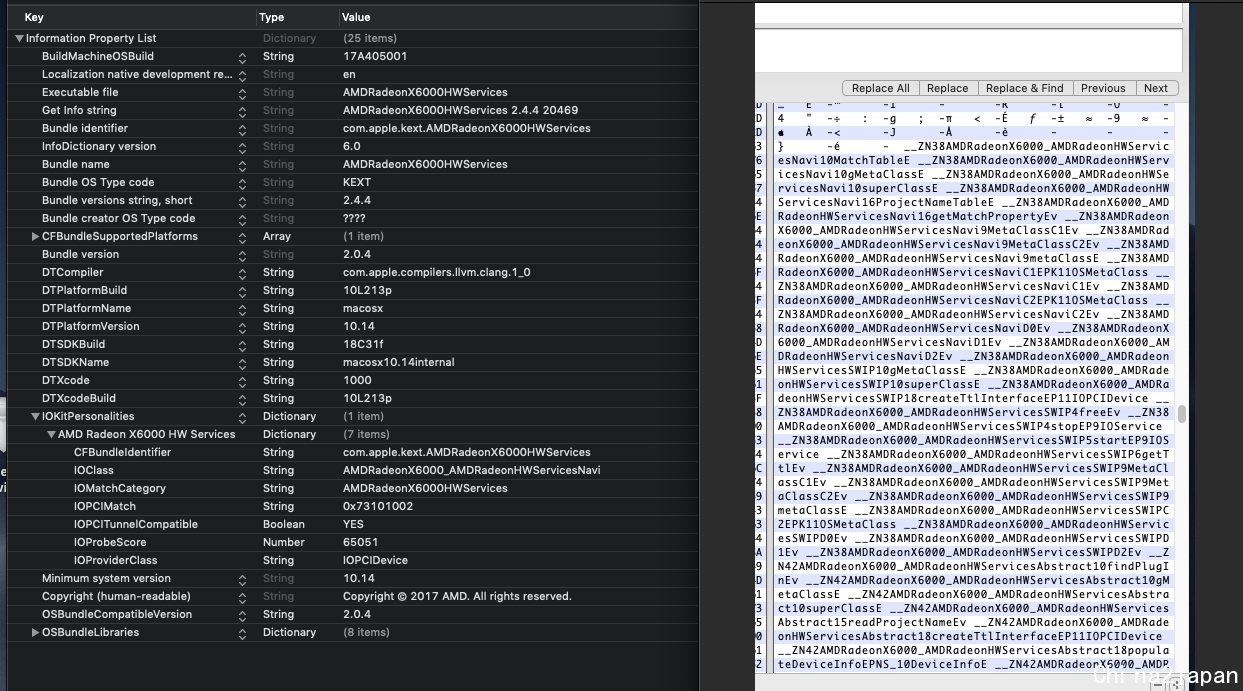Open key picker arrows for DTSDKName

point(242,363)
